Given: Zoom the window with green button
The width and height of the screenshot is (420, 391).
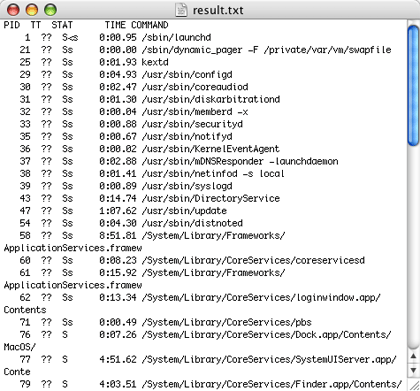Looking at the screenshot, I should tap(51, 10).
